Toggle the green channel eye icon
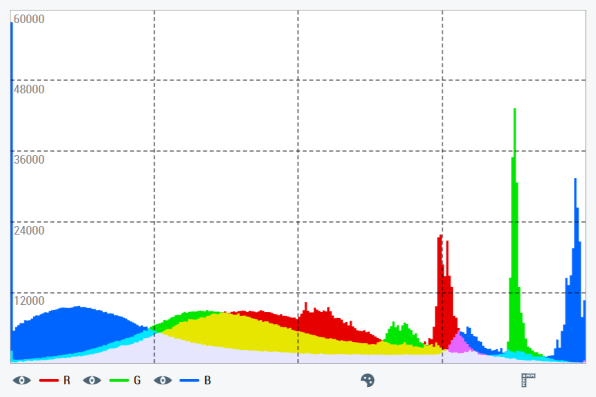 click(x=92, y=380)
